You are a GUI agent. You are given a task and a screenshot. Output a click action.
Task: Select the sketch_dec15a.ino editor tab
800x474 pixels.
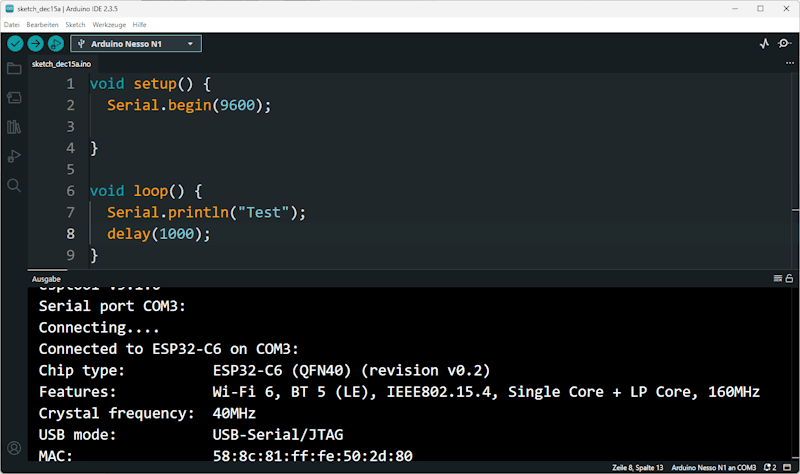click(60, 63)
